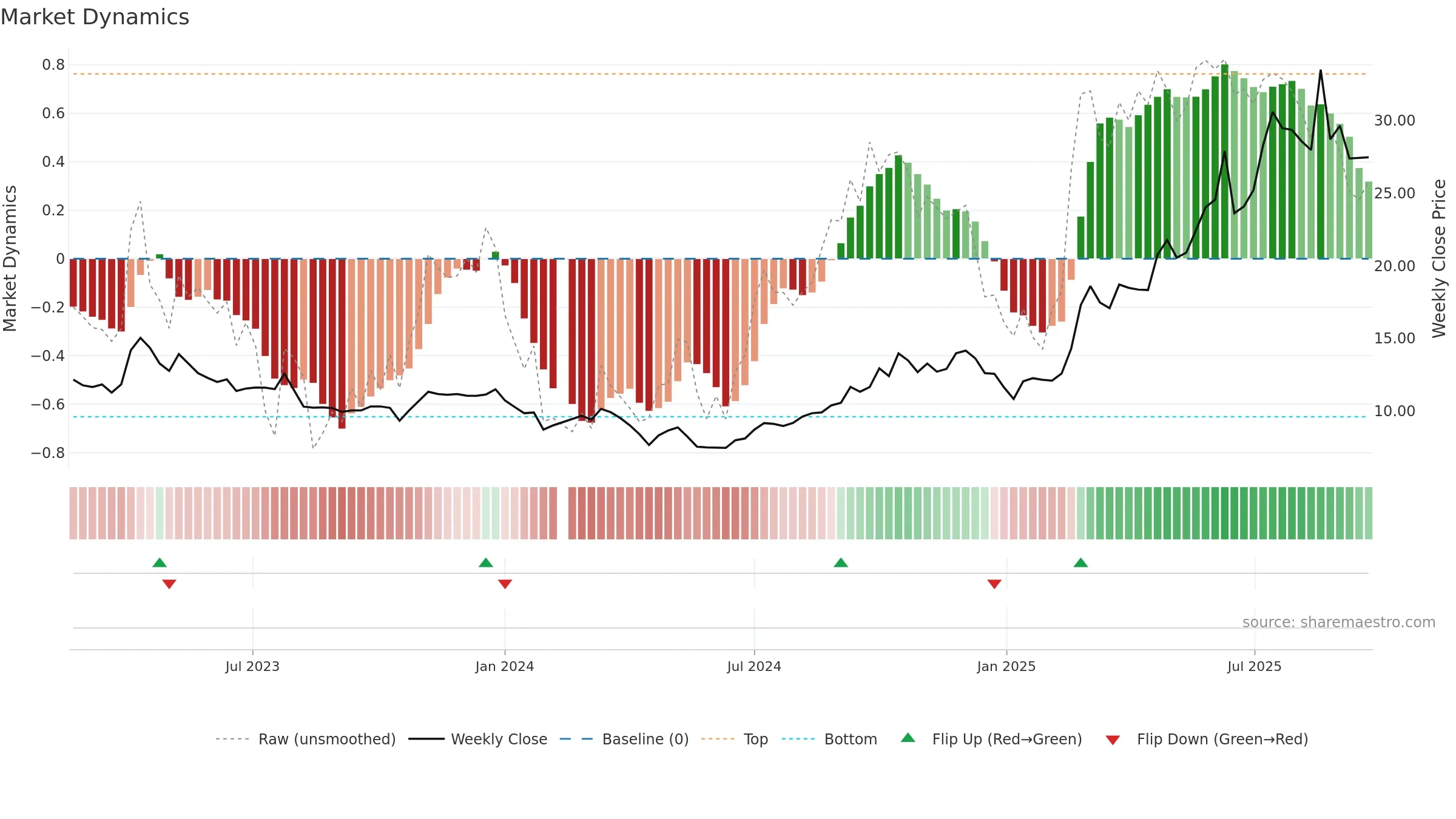The height and width of the screenshot is (819, 1456).
Task: Toggle the Baseline (0) legend entry
Action: (624, 739)
